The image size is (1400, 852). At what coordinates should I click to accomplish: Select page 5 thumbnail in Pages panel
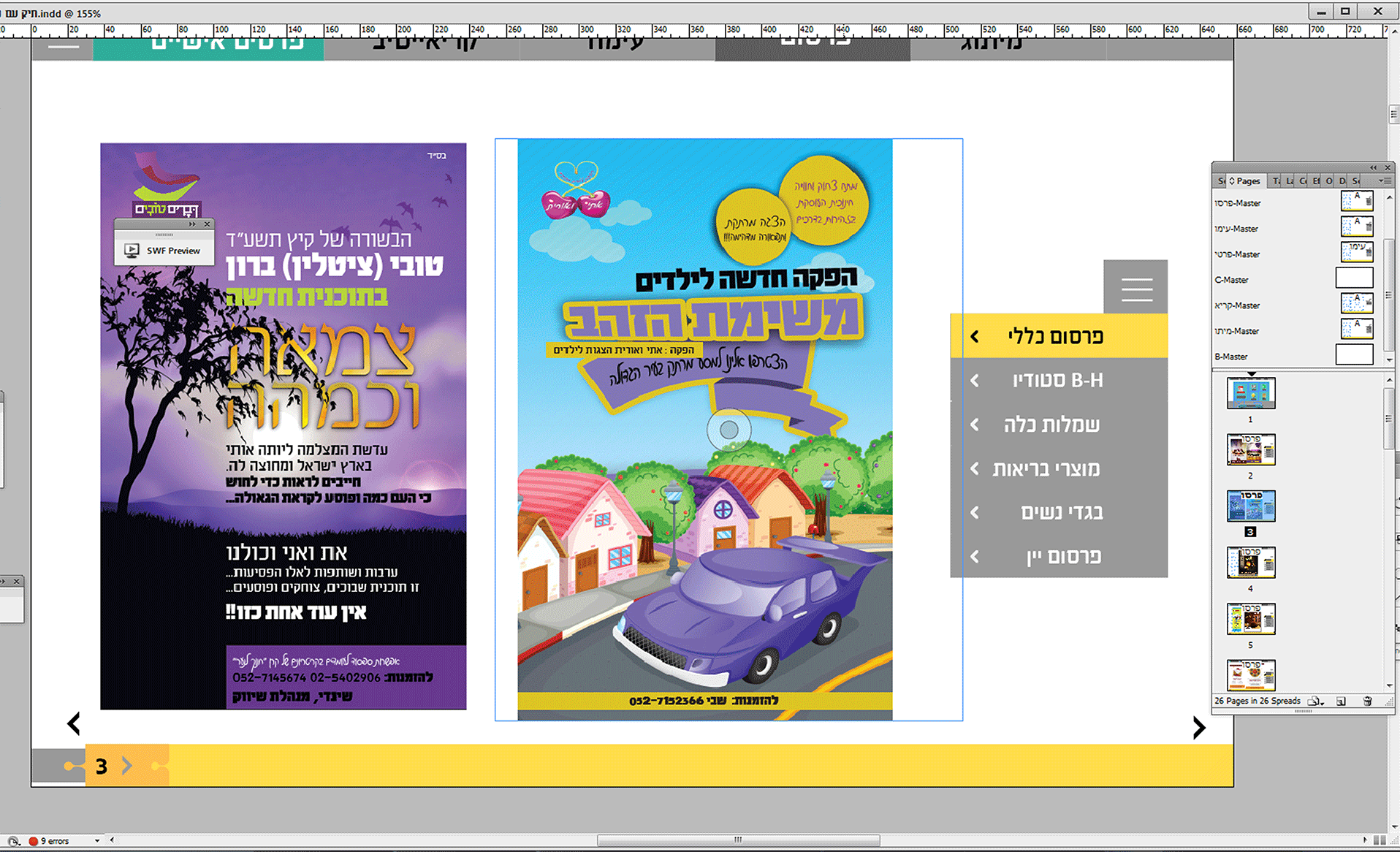[1251, 619]
